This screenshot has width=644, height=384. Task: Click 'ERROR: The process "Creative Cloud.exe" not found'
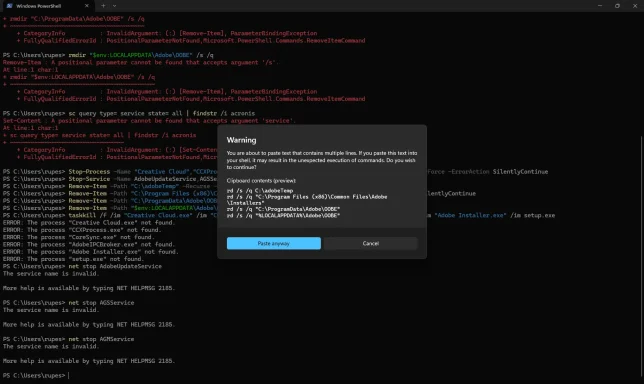(89, 223)
